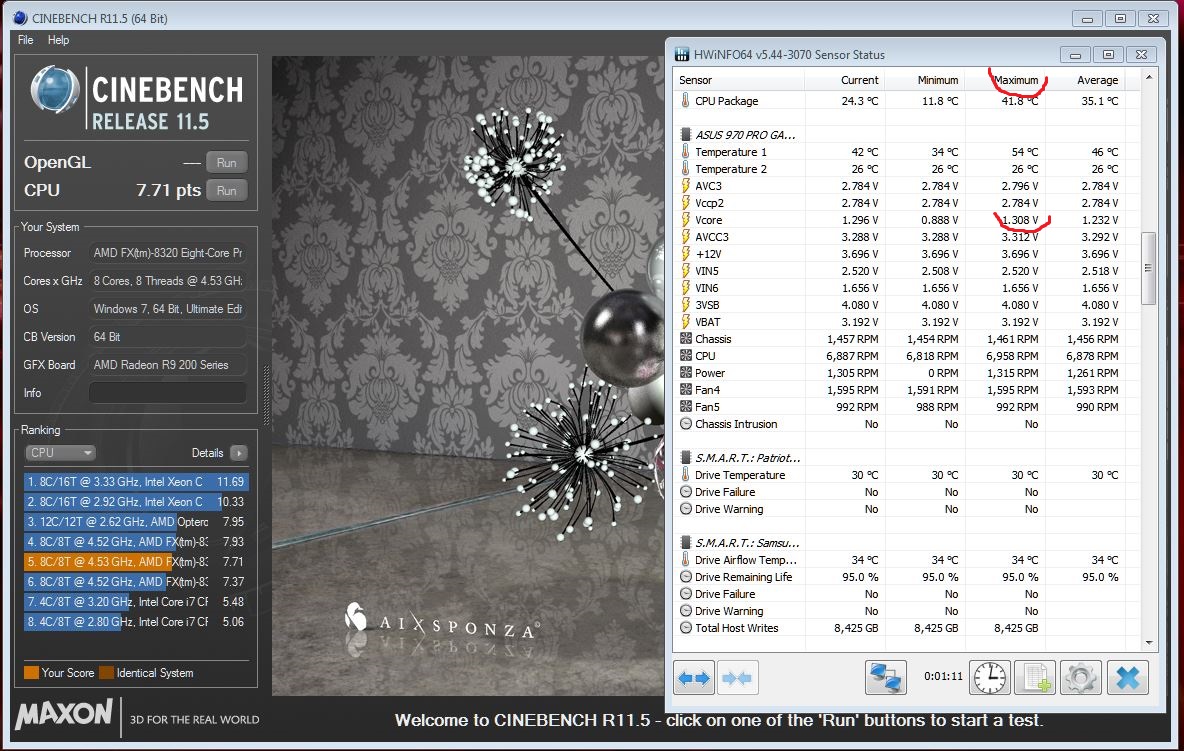The height and width of the screenshot is (751, 1184).
Task: Click HWiNFO expand sensor view arrows icon
Action: click(x=694, y=678)
